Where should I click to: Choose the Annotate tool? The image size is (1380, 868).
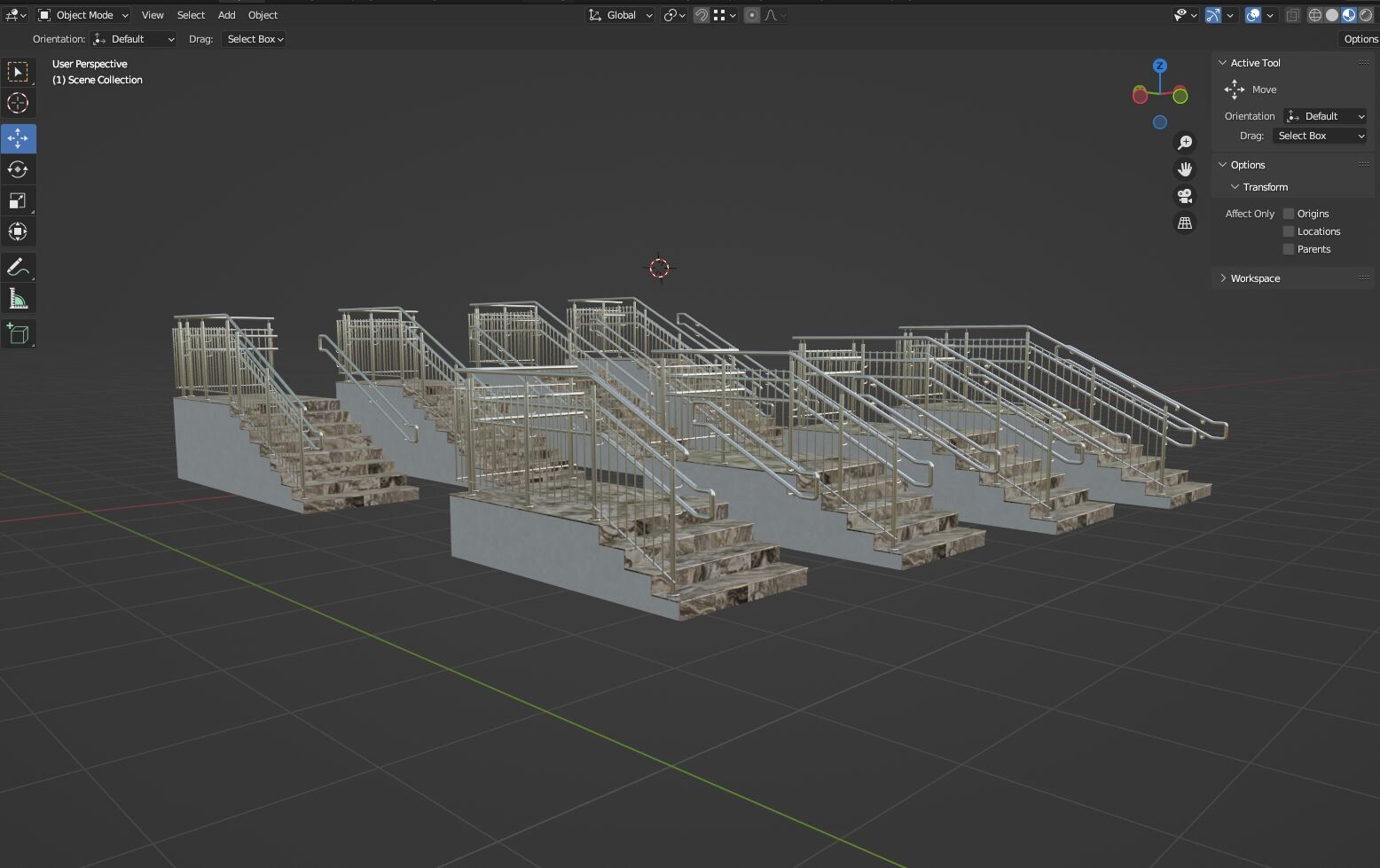(x=19, y=267)
